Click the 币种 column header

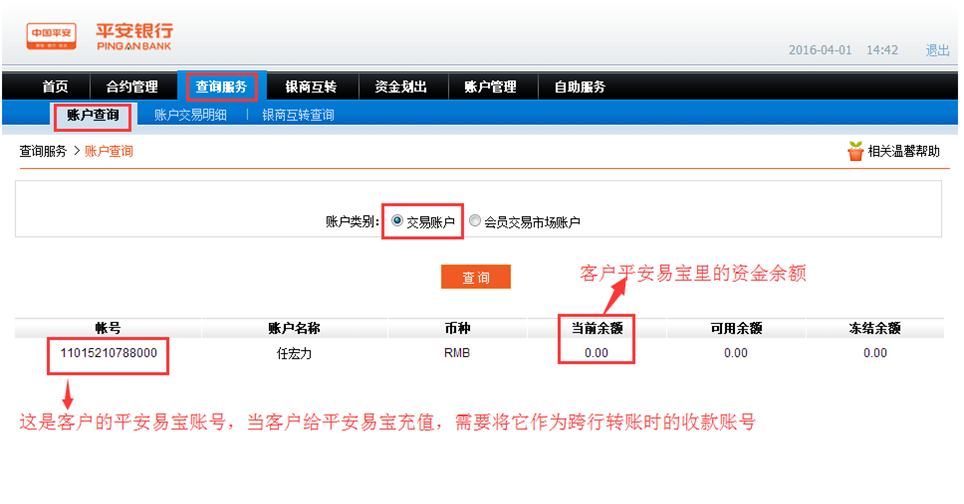[457, 328]
